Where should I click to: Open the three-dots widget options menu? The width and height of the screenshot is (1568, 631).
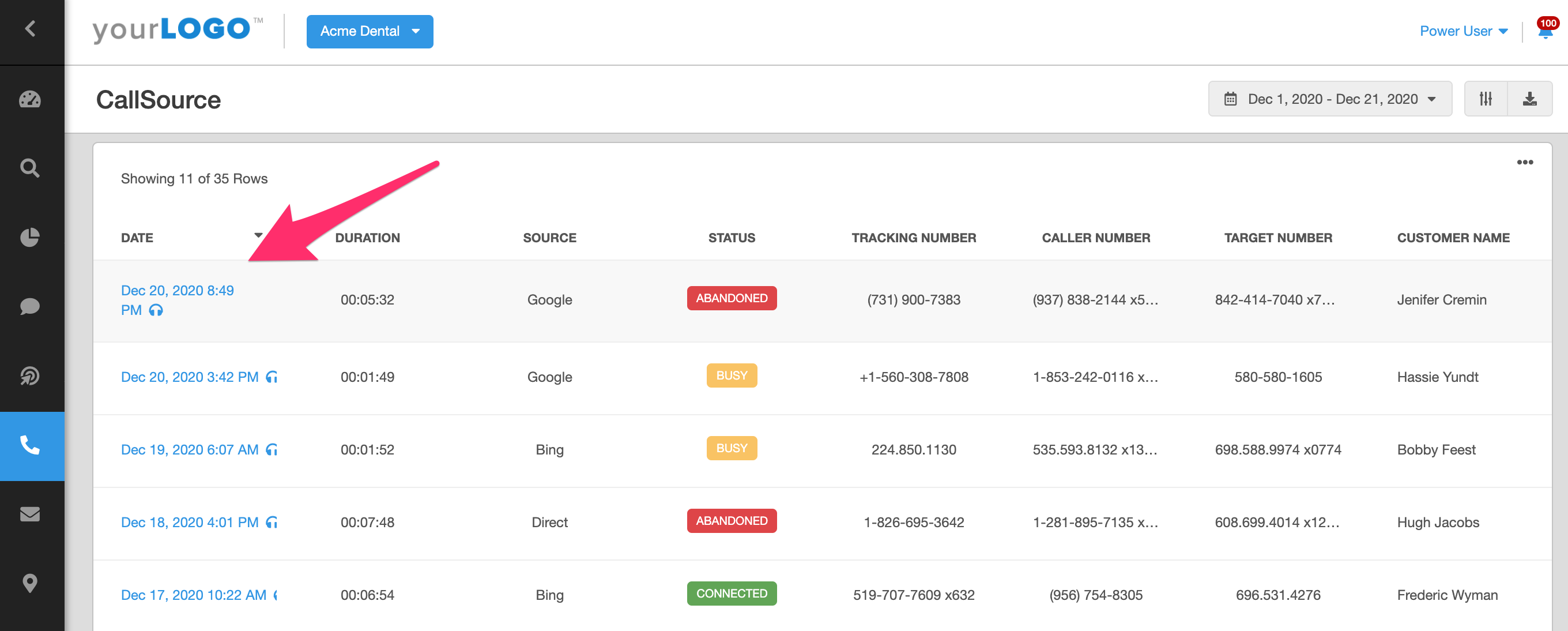1524,162
